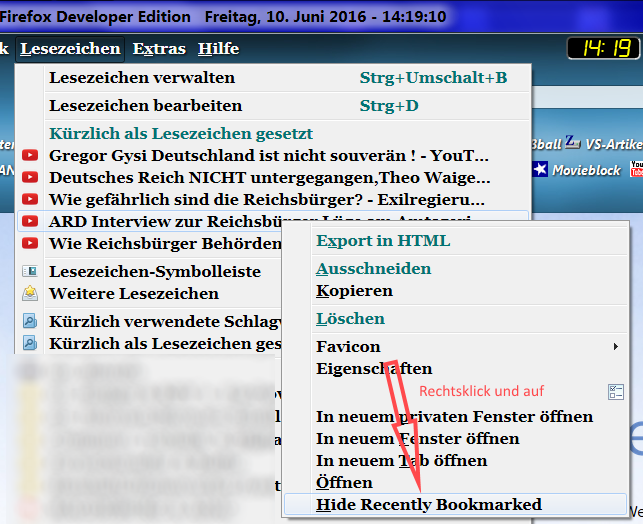Click the Weitere Lesezeichen star icon

pos(30,294)
